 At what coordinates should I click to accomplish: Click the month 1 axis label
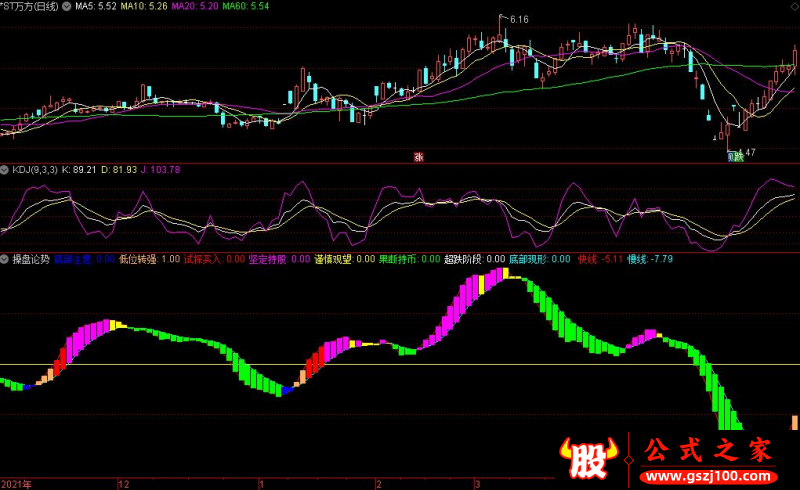[261, 484]
